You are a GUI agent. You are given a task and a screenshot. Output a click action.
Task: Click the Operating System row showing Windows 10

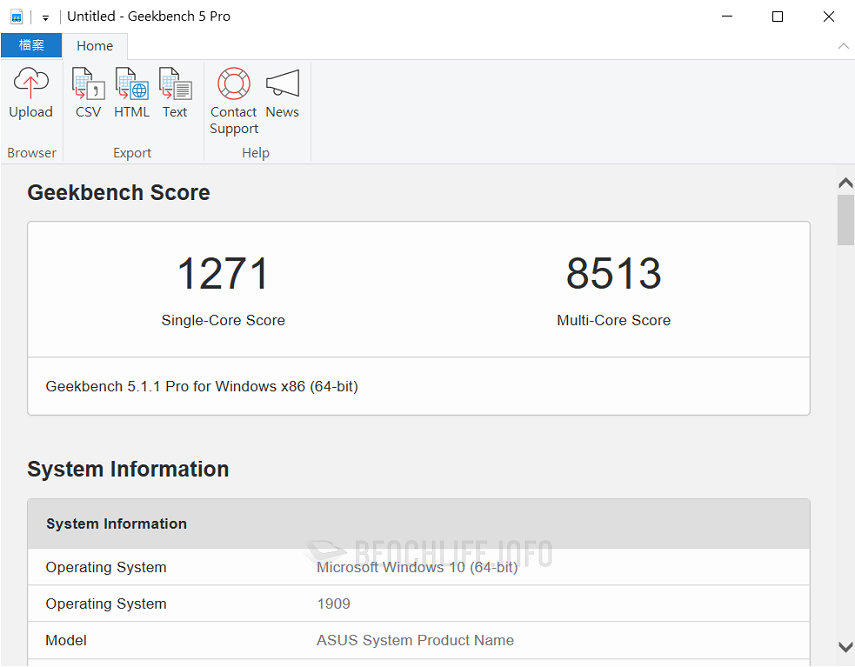[417, 567]
